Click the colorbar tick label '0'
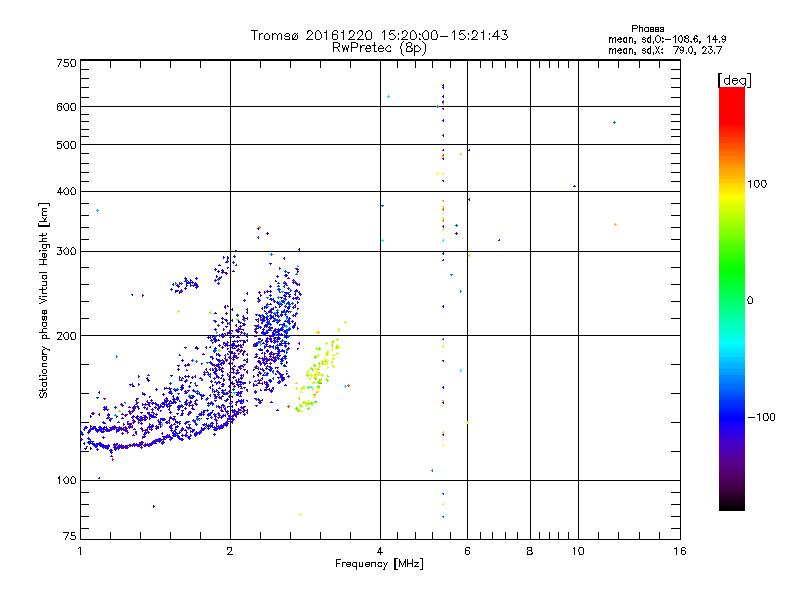Screen dimensions: 800x600 click(x=750, y=301)
